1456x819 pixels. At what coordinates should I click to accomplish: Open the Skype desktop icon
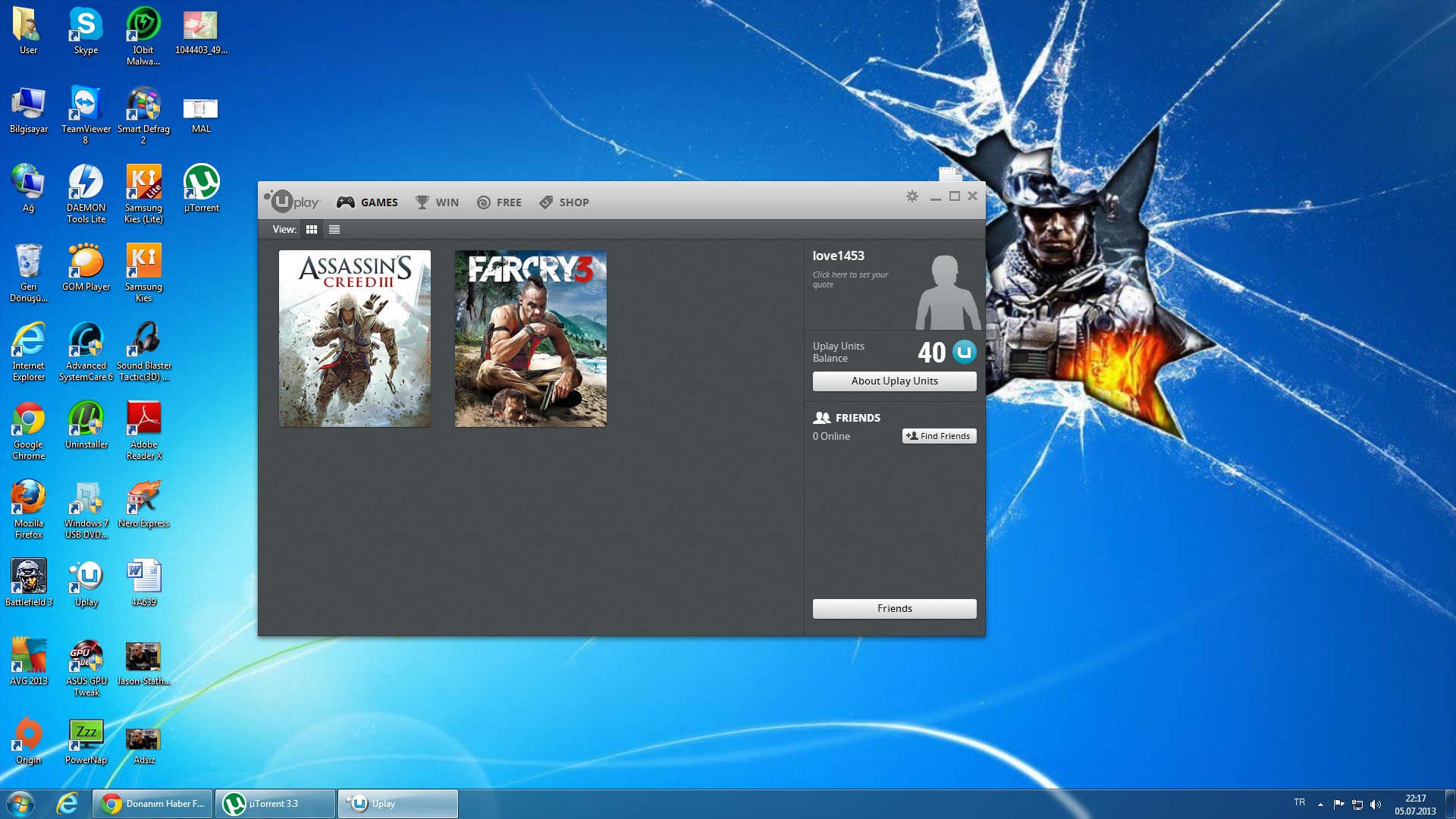click(86, 32)
